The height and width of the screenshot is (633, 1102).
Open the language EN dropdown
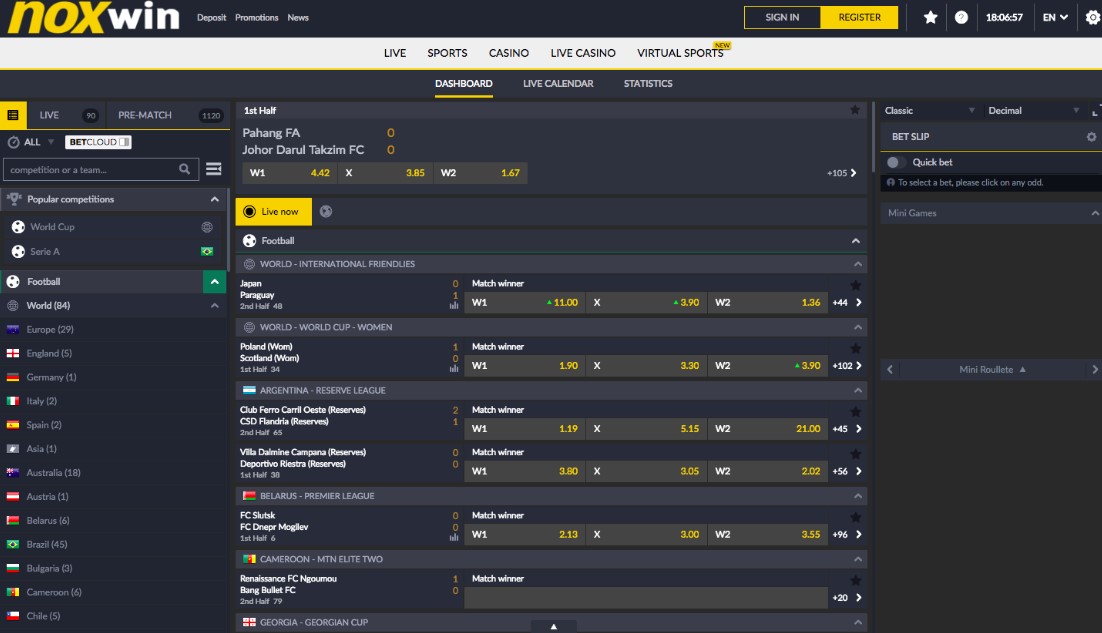click(1055, 18)
